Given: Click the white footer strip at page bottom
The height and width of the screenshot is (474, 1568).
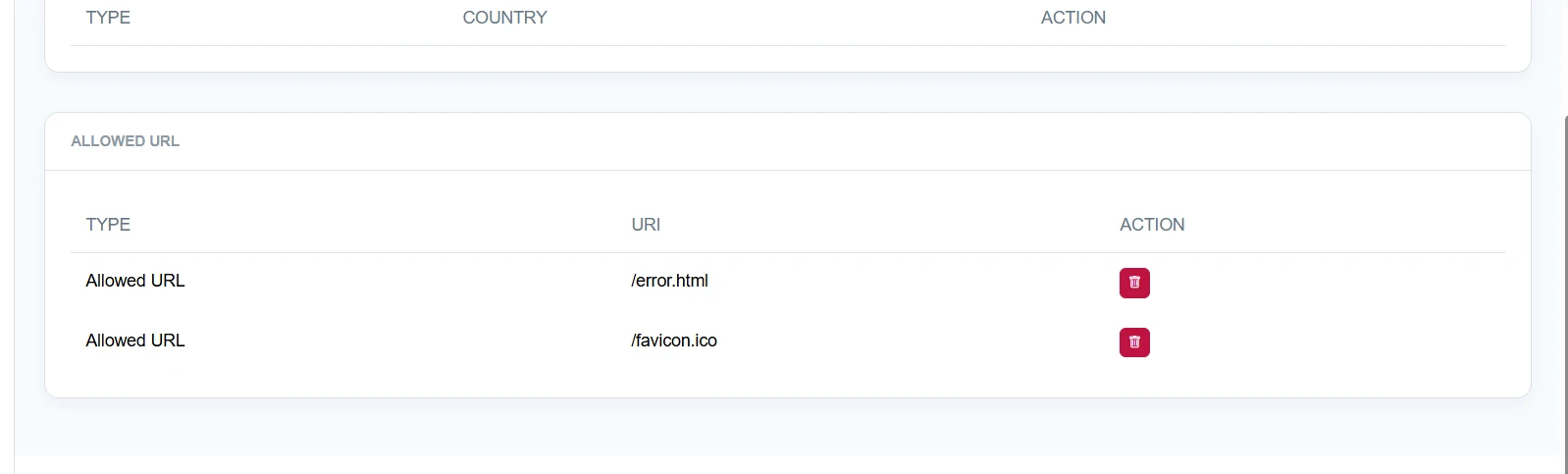Looking at the screenshot, I should pyautogui.click(x=785, y=464).
